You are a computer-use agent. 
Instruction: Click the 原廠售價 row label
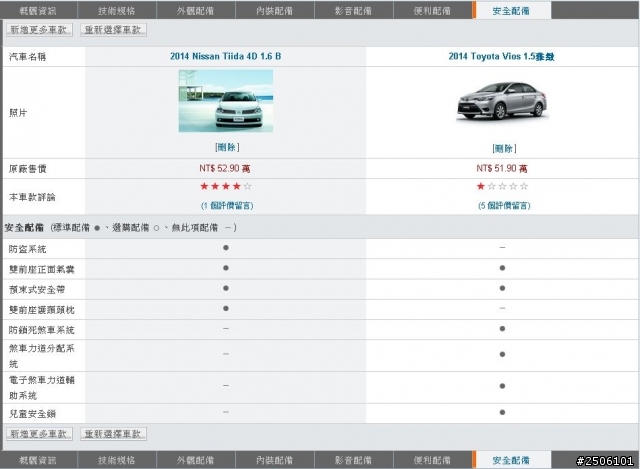(x=28, y=169)
